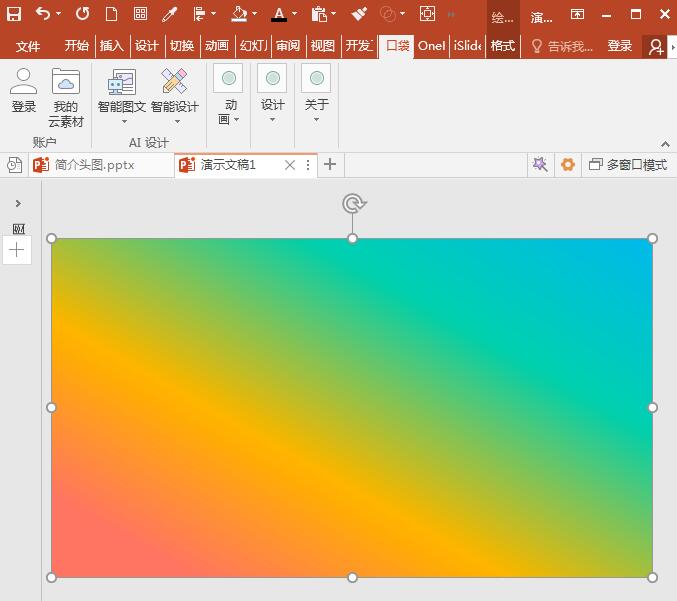
Task: Switch to the 插入 ribbon tab
Action: 112,46
